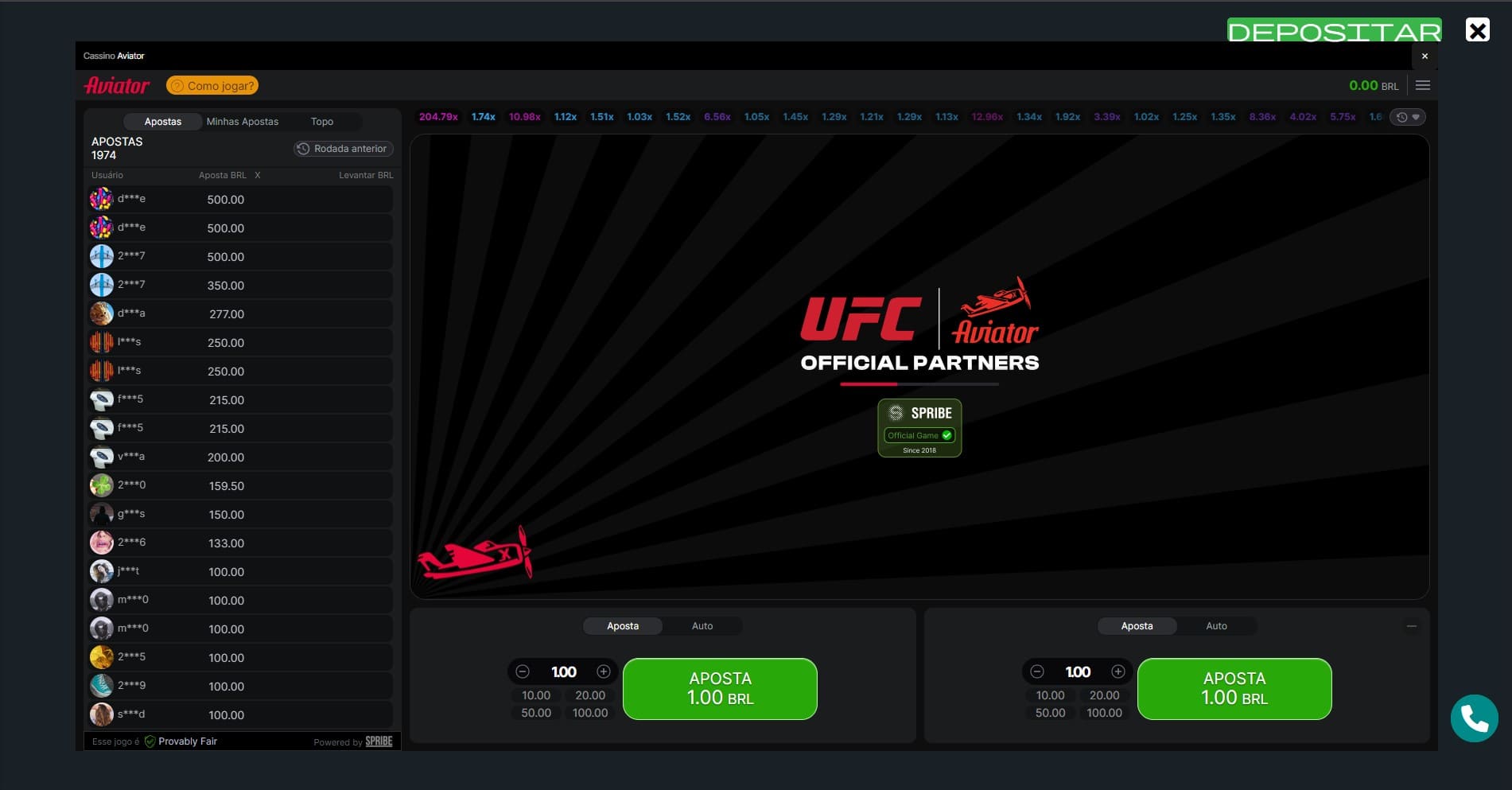Screen dimensions: 1512x790
Task: Click the right bet amount input field
Action: 1078,671
